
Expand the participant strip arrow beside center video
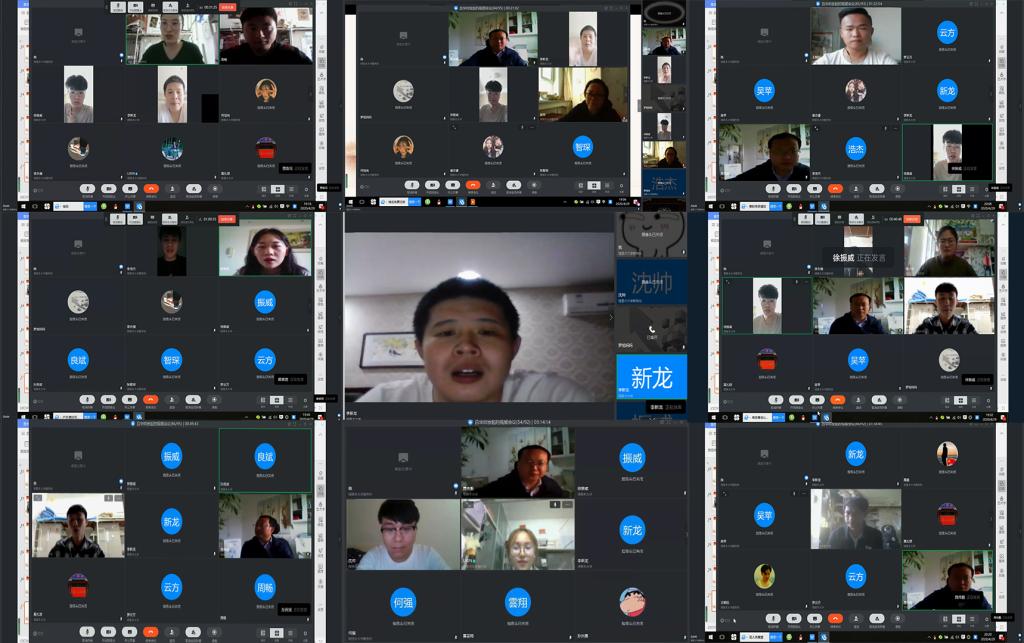(x=610, y=317)
